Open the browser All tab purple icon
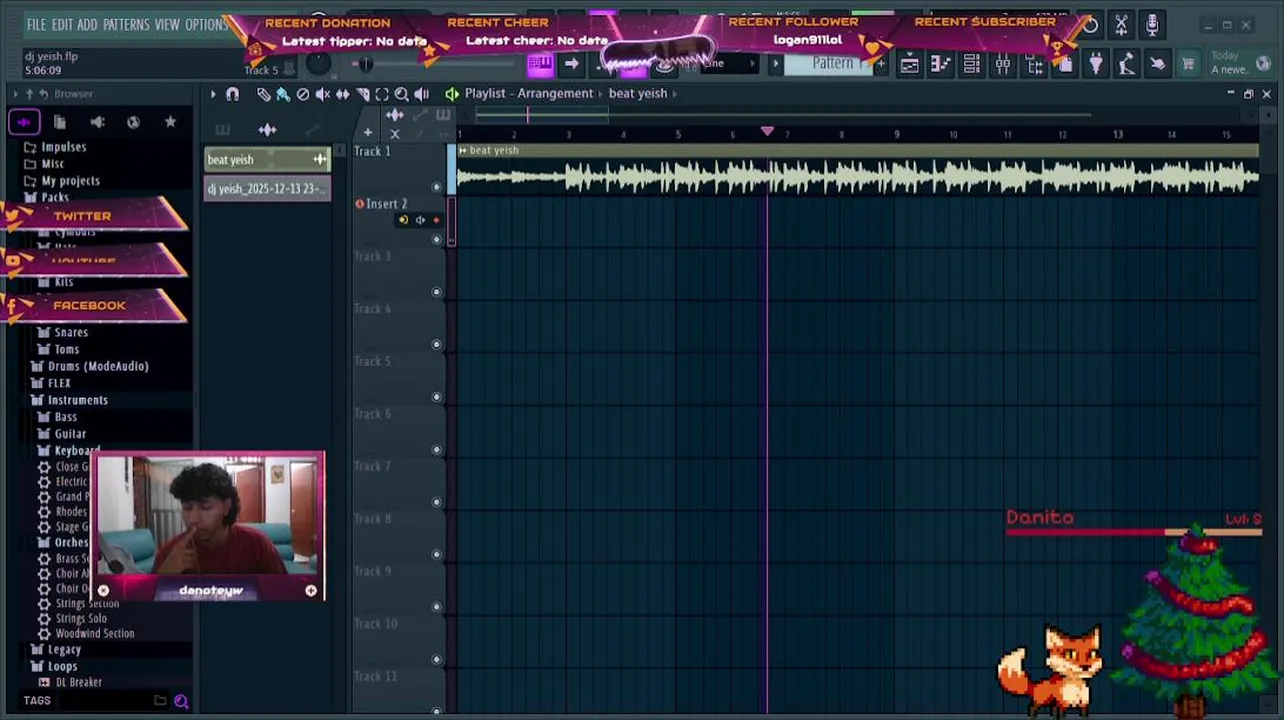1284x720 pixels. coord(24,122)
